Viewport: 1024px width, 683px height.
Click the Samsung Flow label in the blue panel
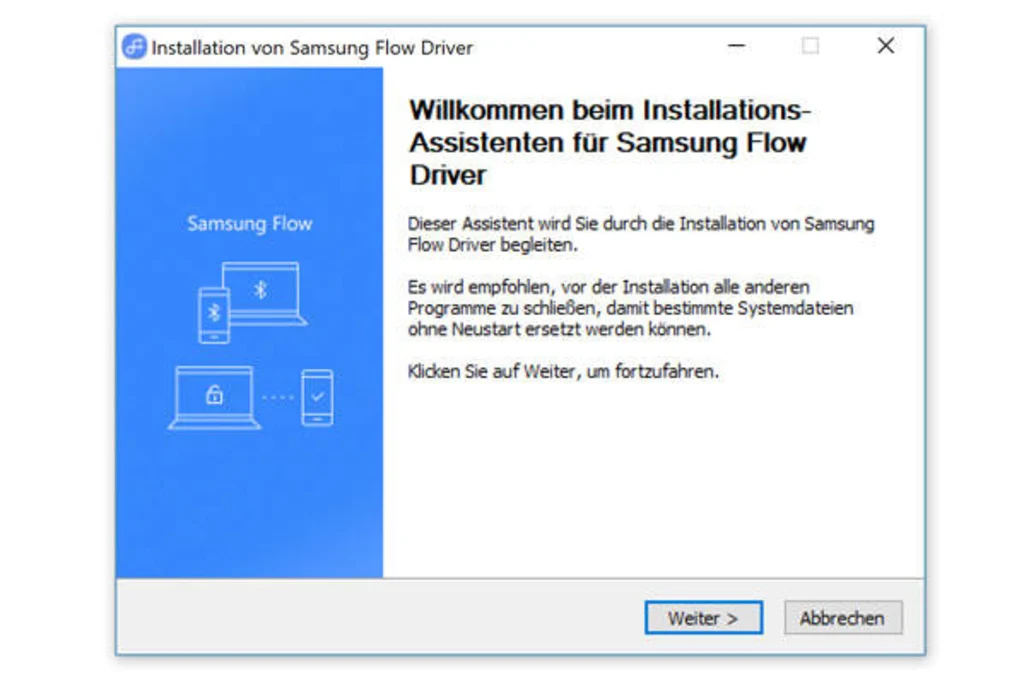[x=249, y=223]
